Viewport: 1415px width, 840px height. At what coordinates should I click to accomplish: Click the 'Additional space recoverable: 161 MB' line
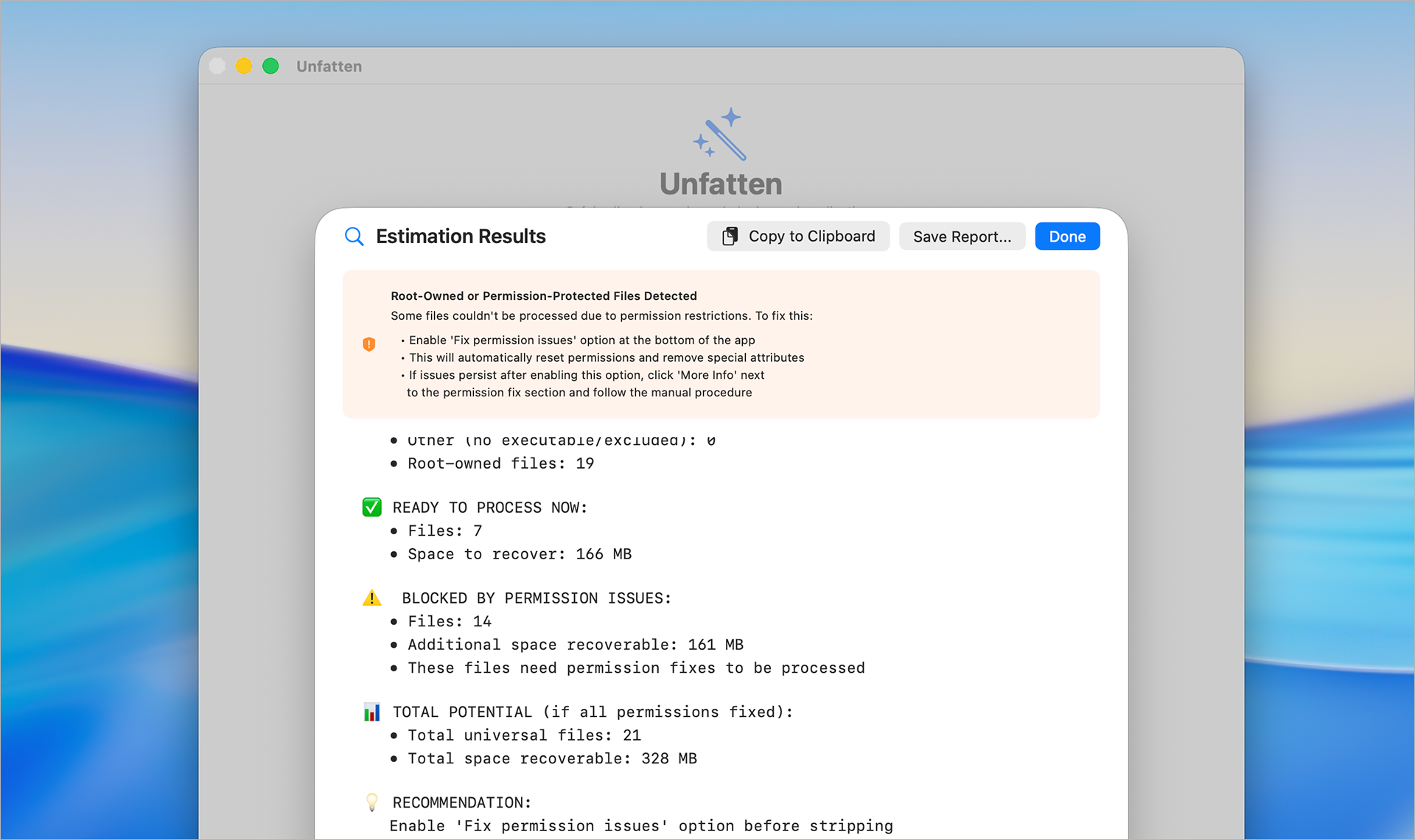[x=575, y=644]
